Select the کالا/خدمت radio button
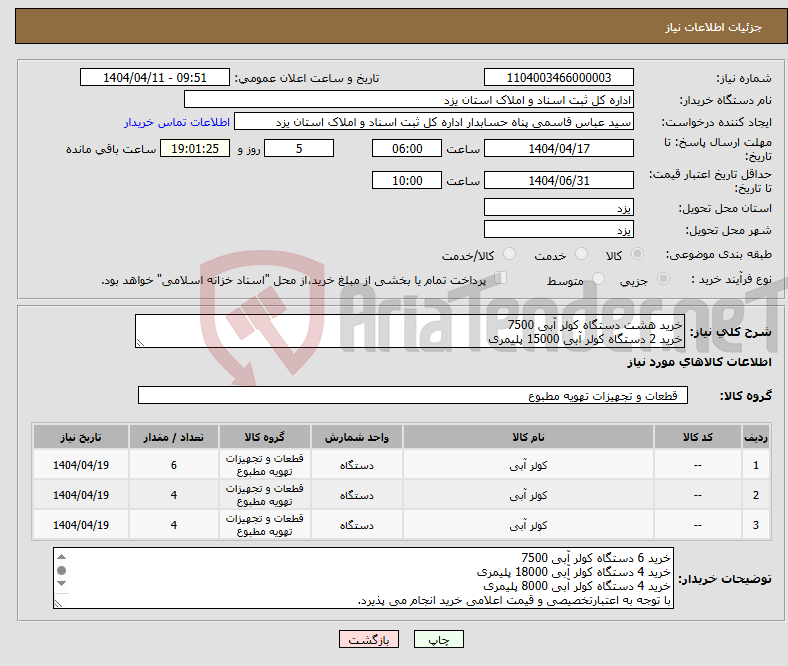Screen dimensions: 788x666 tap(509, 254)
